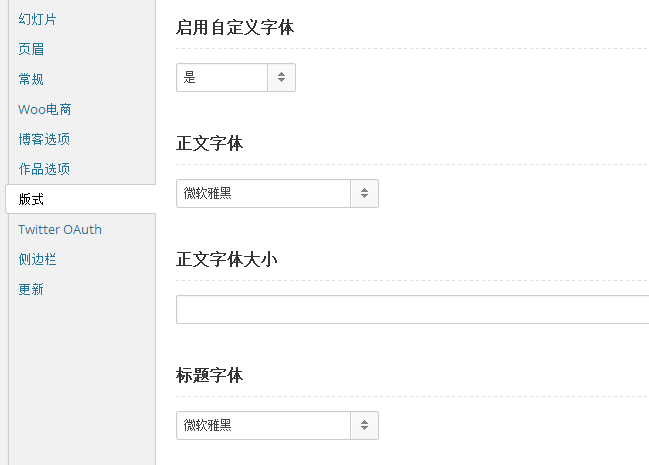Open the 幻灯片 settings tab

coord(37,19)
